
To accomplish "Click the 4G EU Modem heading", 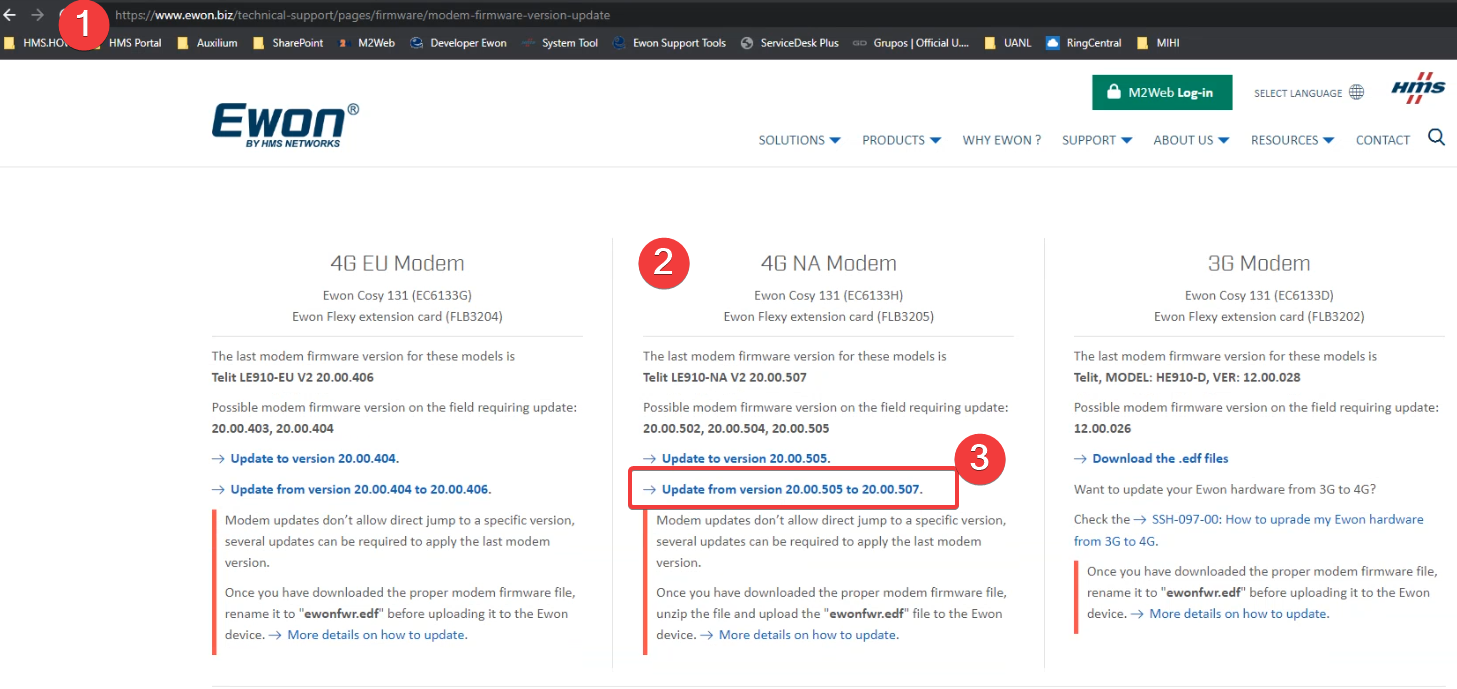I will (x=397, y=263).
